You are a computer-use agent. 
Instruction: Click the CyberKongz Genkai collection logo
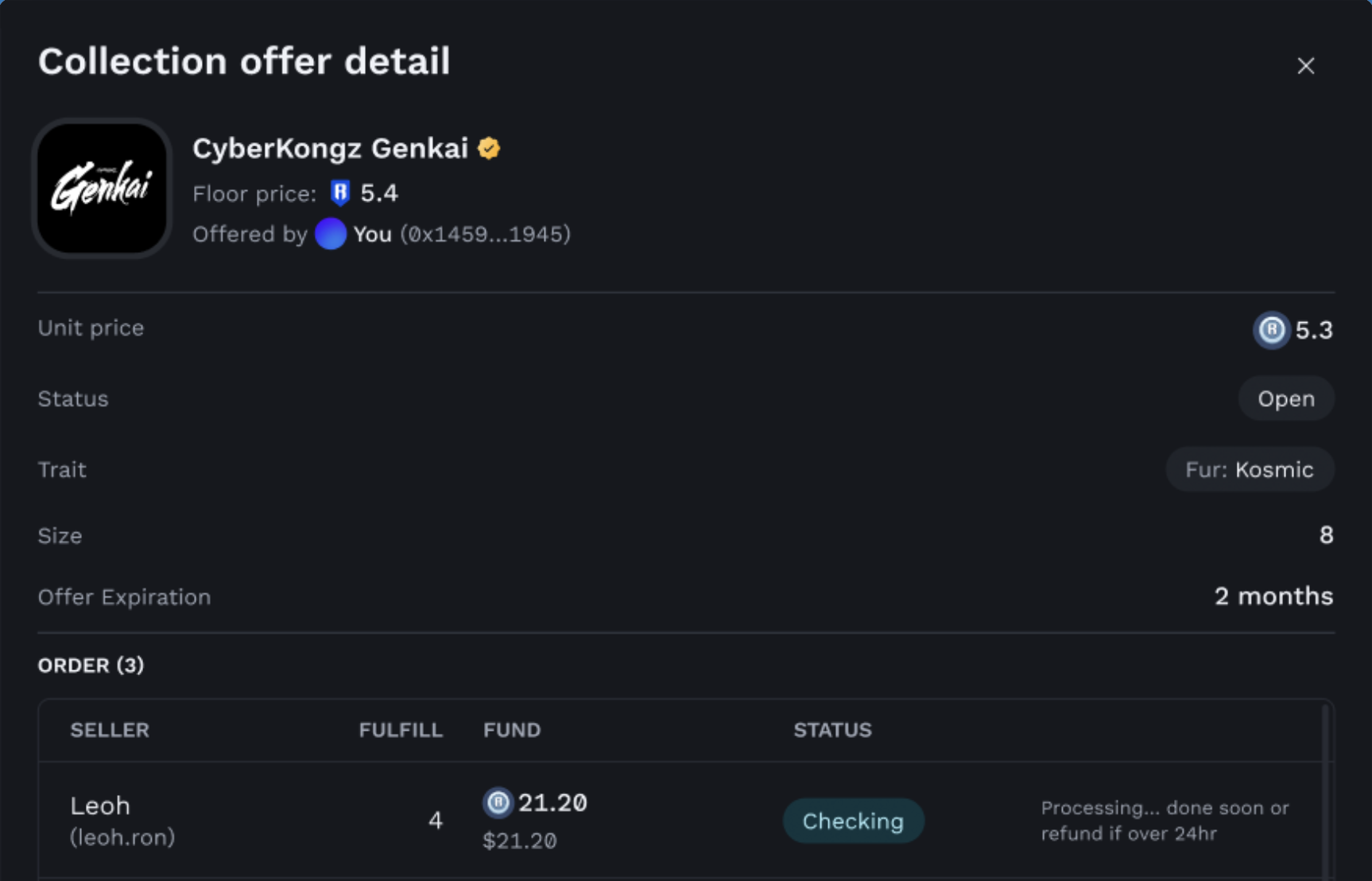pyautogui.click(x=102, y=188)
